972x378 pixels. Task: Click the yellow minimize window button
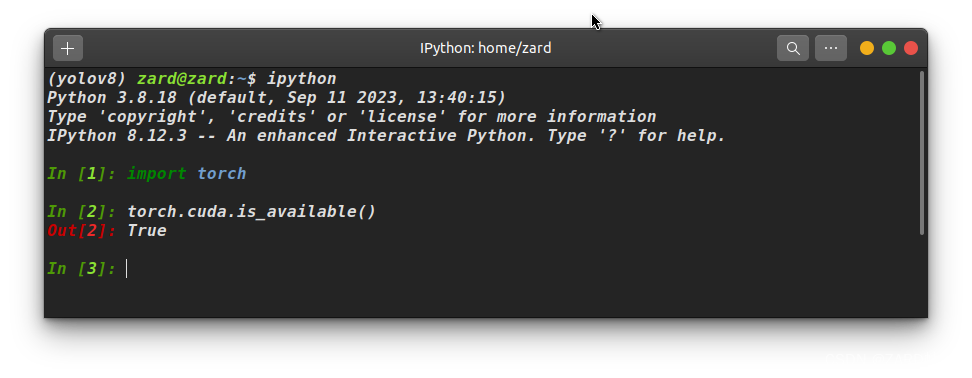(867, 48)
